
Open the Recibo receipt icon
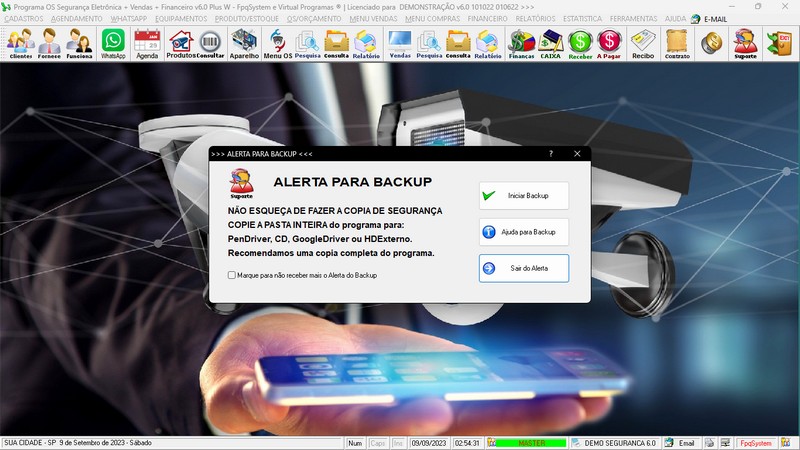point(643,43)
